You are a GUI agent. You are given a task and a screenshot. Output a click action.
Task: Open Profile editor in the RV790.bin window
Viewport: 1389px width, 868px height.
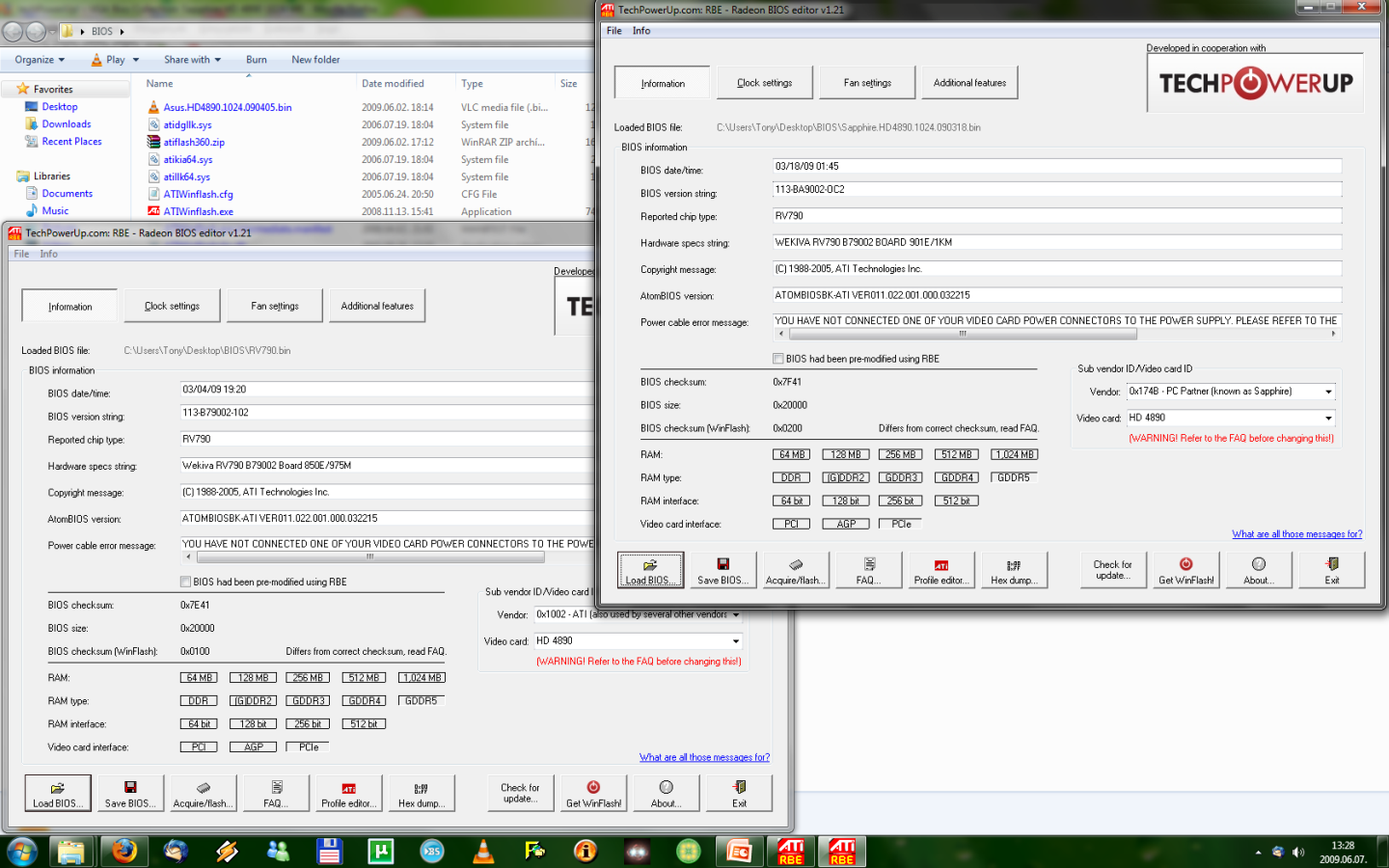(348, 793)
